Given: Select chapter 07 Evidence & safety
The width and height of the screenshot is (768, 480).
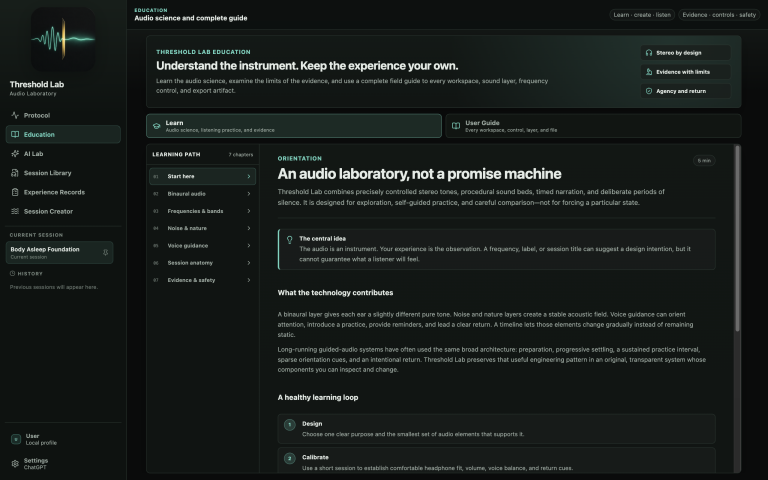Looking at the screenshot, I should pyautogui.click(x=202, y=280).
